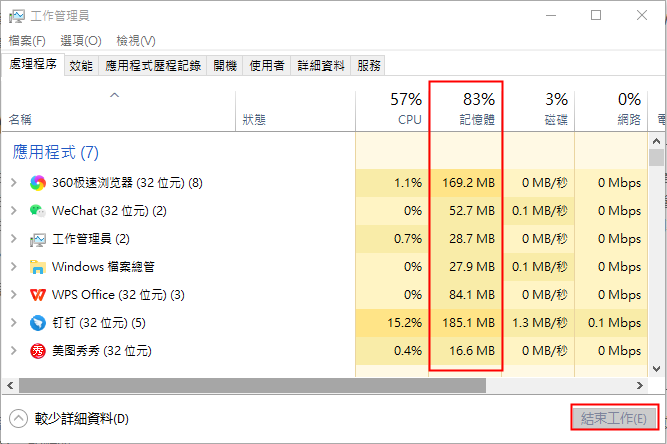
Task: Select the 钉钉 (32 位元) (5) row
Action: pos(325,323)
